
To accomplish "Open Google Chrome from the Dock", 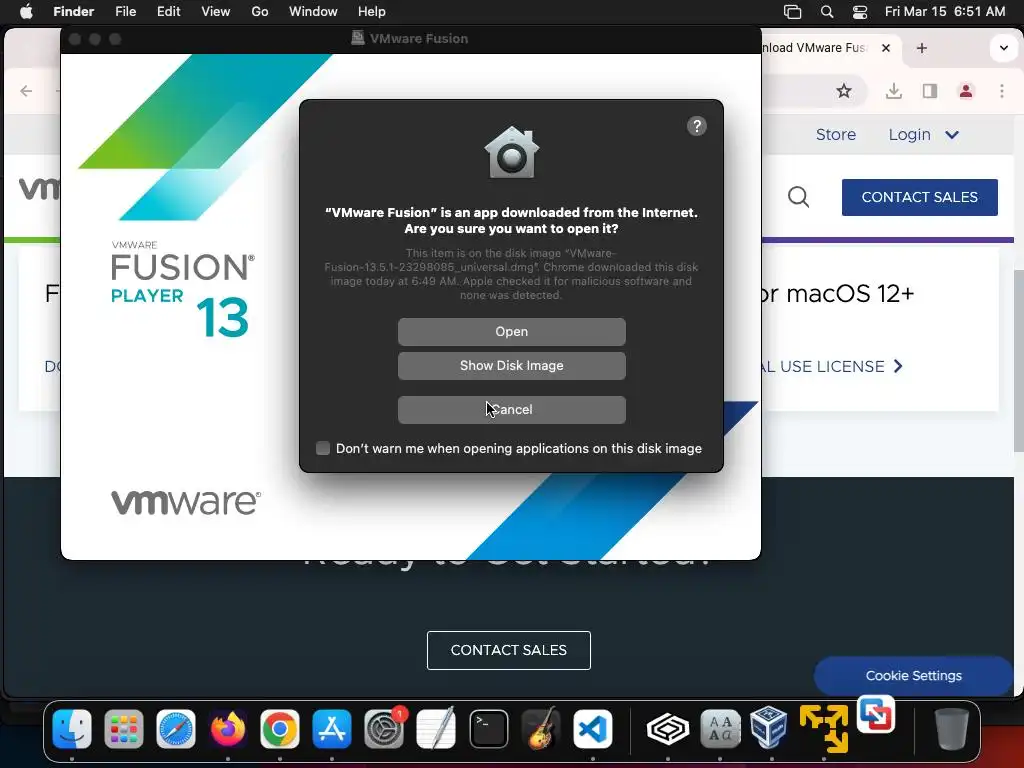I will pos(280,729).
